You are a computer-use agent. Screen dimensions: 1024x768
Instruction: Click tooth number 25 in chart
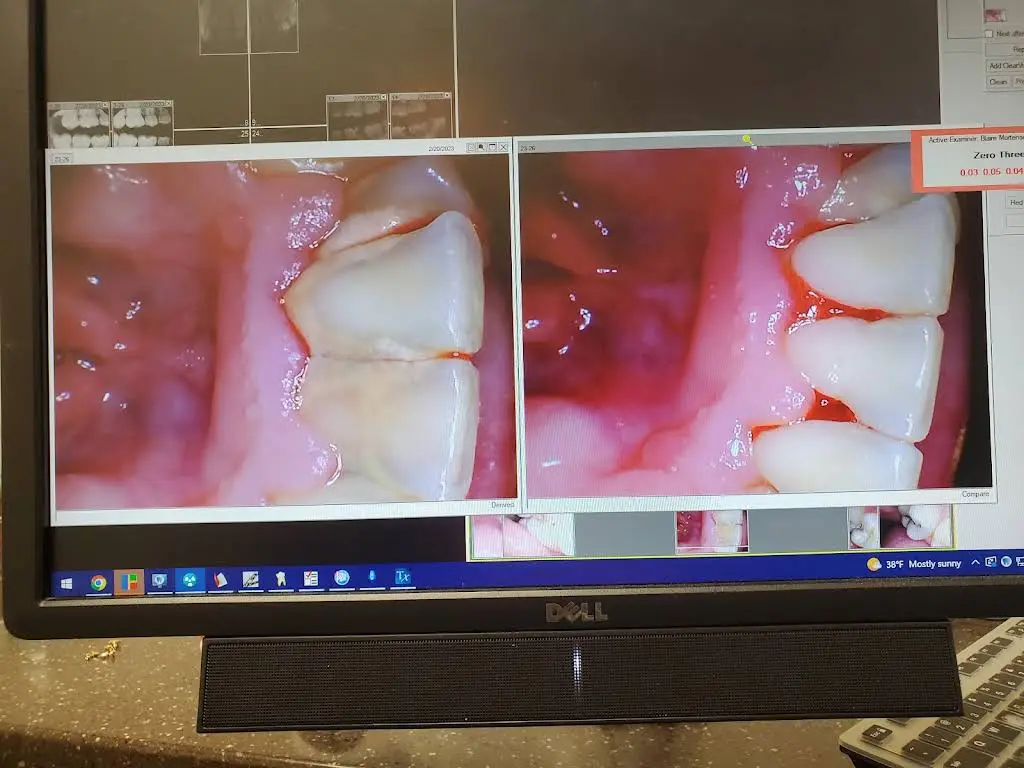tap(245, 134)
